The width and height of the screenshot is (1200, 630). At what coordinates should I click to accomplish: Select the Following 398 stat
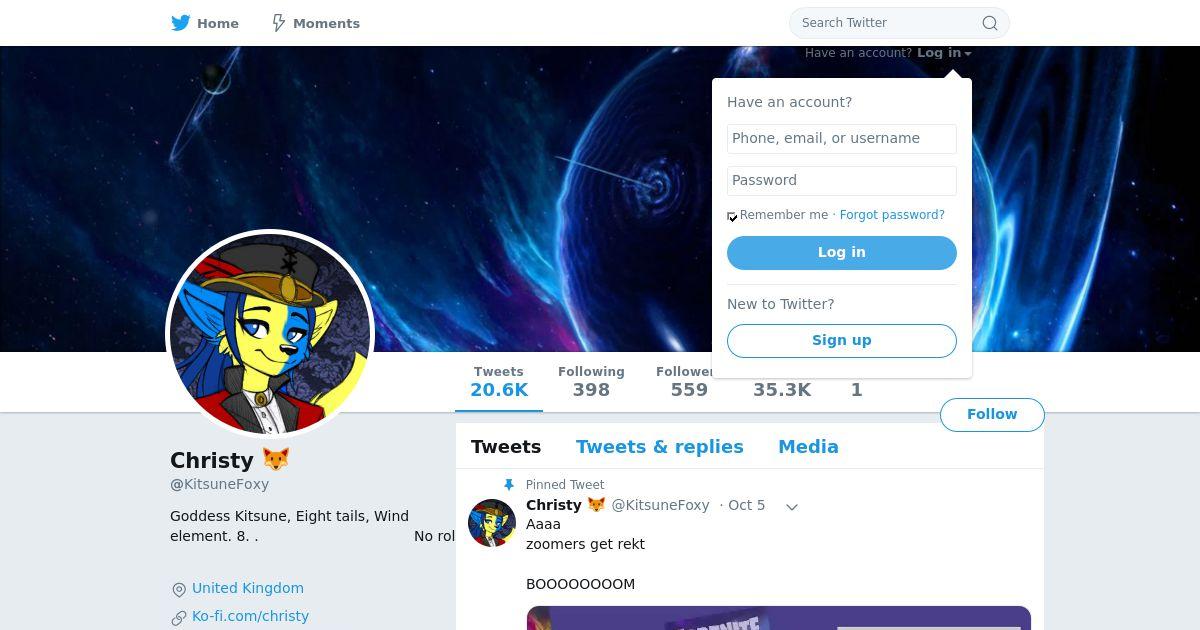591,382
